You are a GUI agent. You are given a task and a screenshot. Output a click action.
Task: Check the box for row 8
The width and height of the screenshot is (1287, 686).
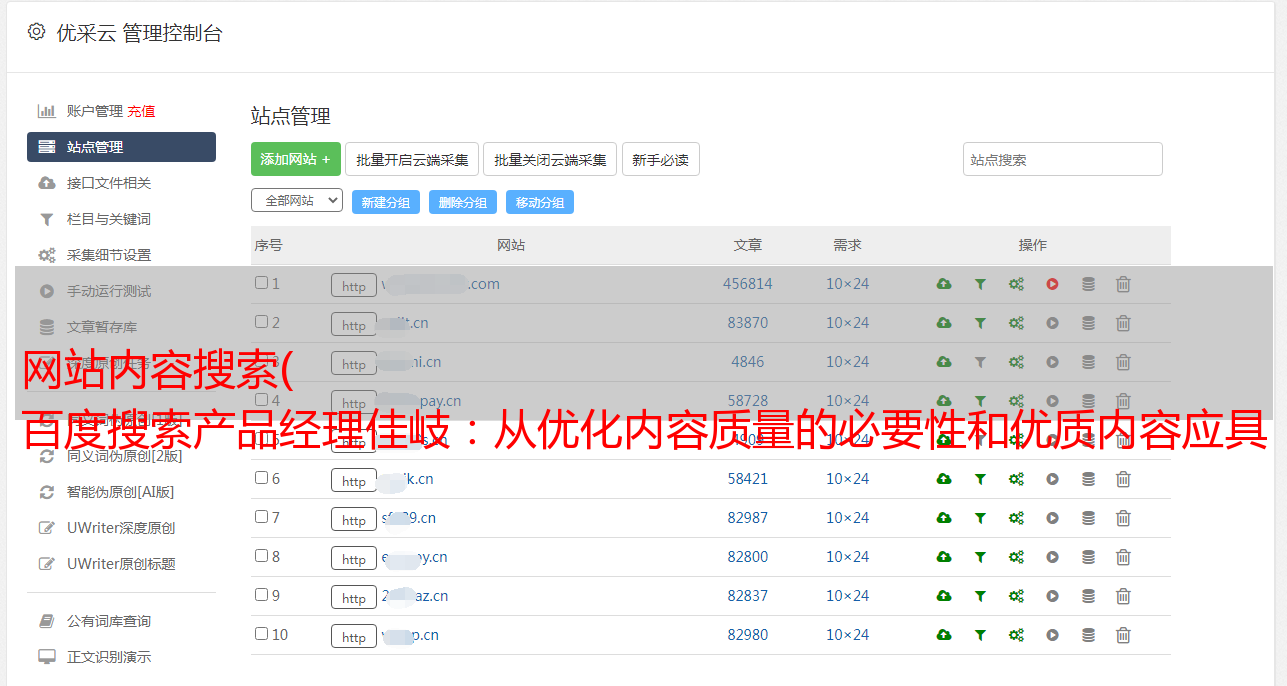point(261,556)
